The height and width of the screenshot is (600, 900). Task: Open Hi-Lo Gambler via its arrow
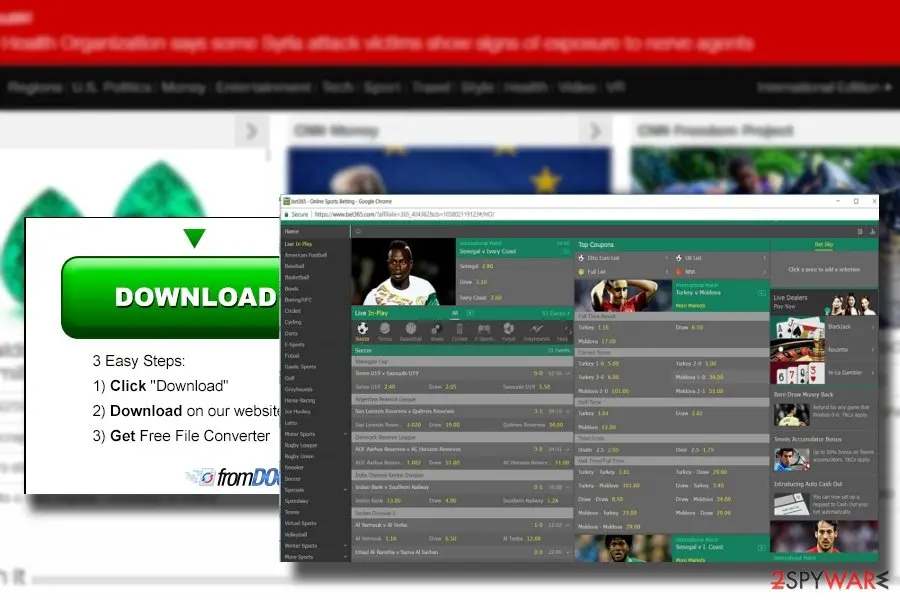pyautogui.click(x=873, y=373)
